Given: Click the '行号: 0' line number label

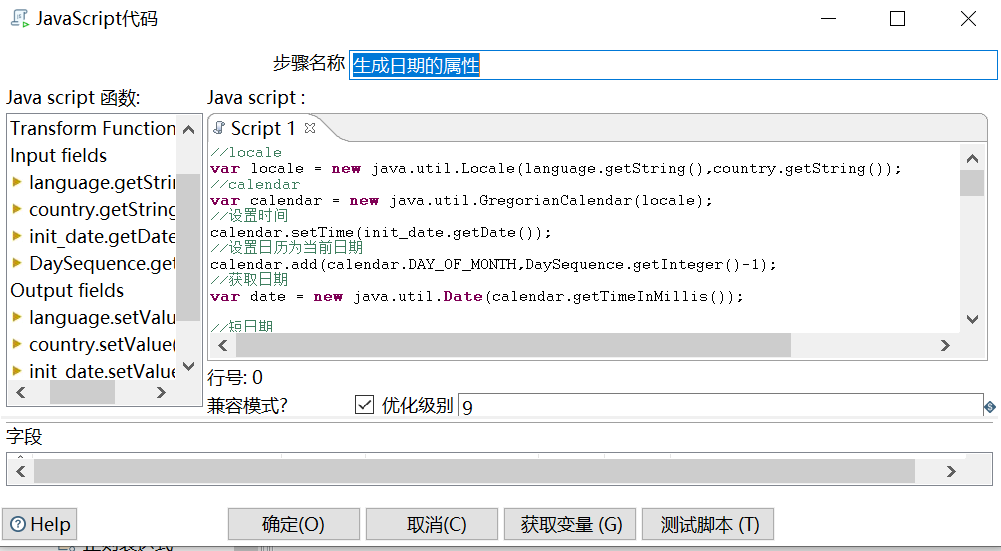Looking at the screenshot, I should click(x=235, y=377).
